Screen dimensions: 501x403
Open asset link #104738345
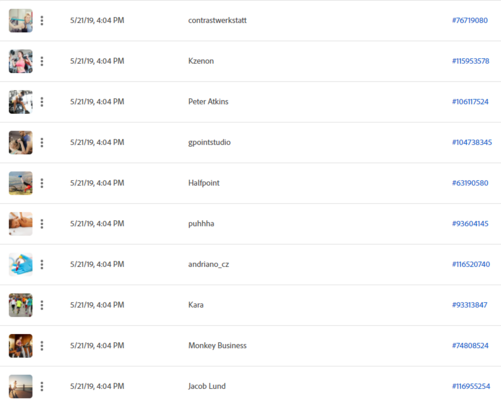(x=472, y=142)
